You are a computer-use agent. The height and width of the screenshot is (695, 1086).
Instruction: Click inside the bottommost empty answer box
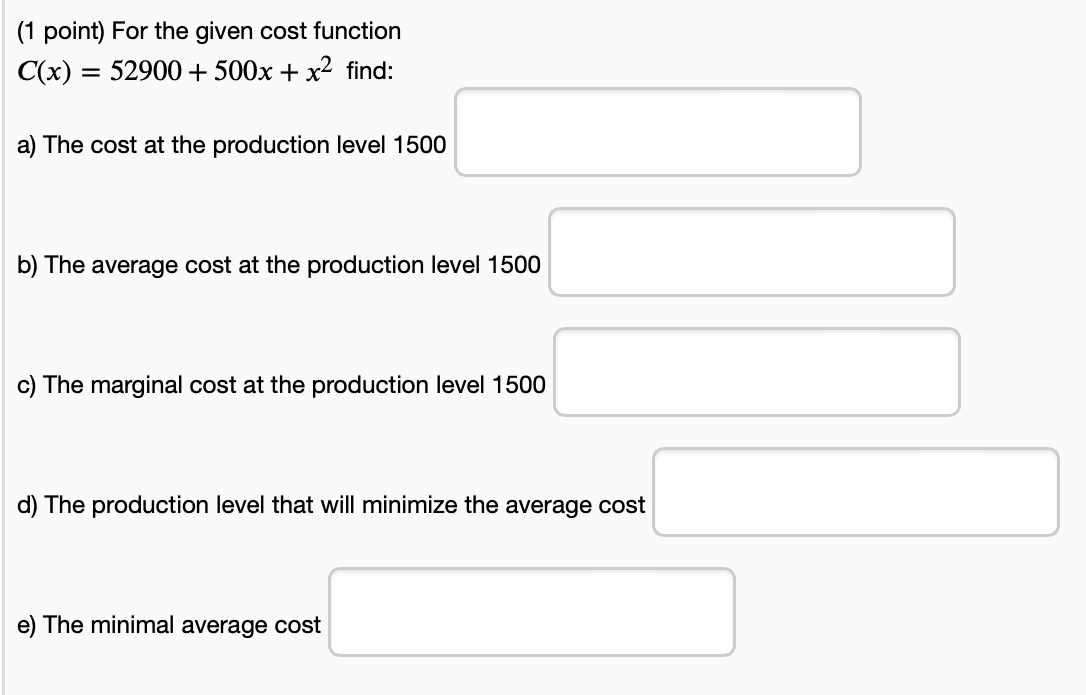tap(532, 612)
